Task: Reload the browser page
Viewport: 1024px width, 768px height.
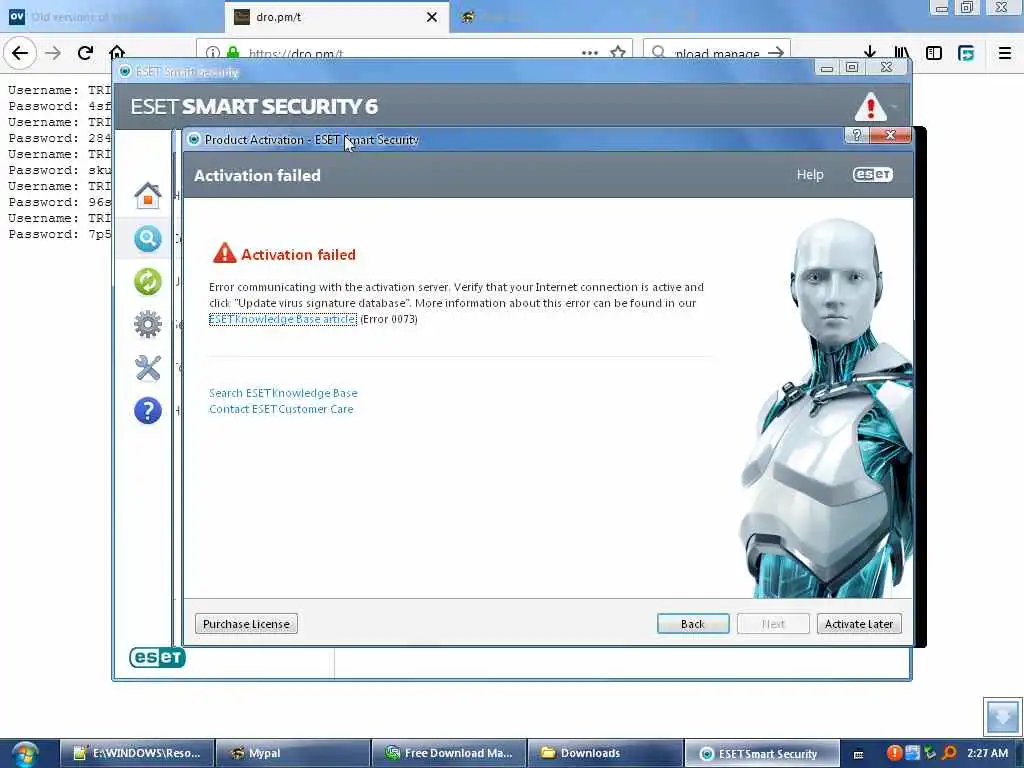Action: pos(85,53)
